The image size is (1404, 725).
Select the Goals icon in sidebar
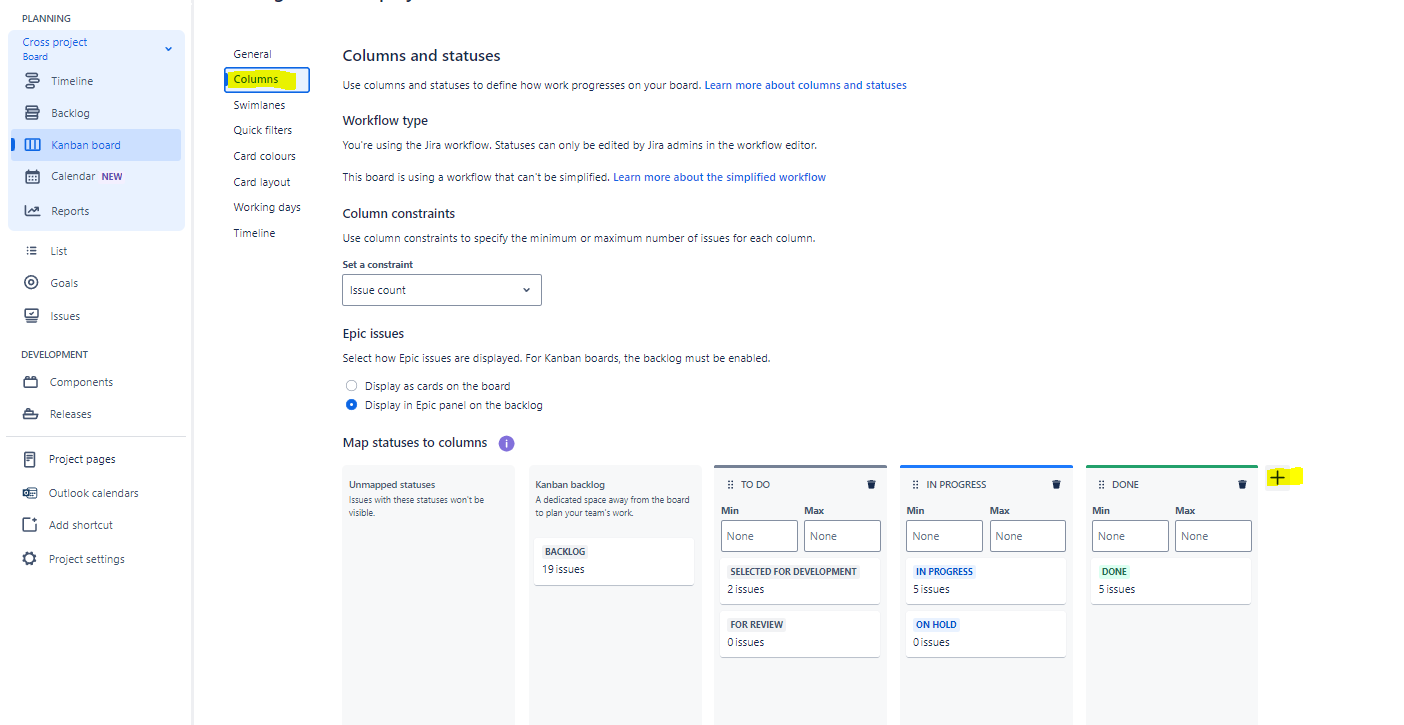(31, 282)
